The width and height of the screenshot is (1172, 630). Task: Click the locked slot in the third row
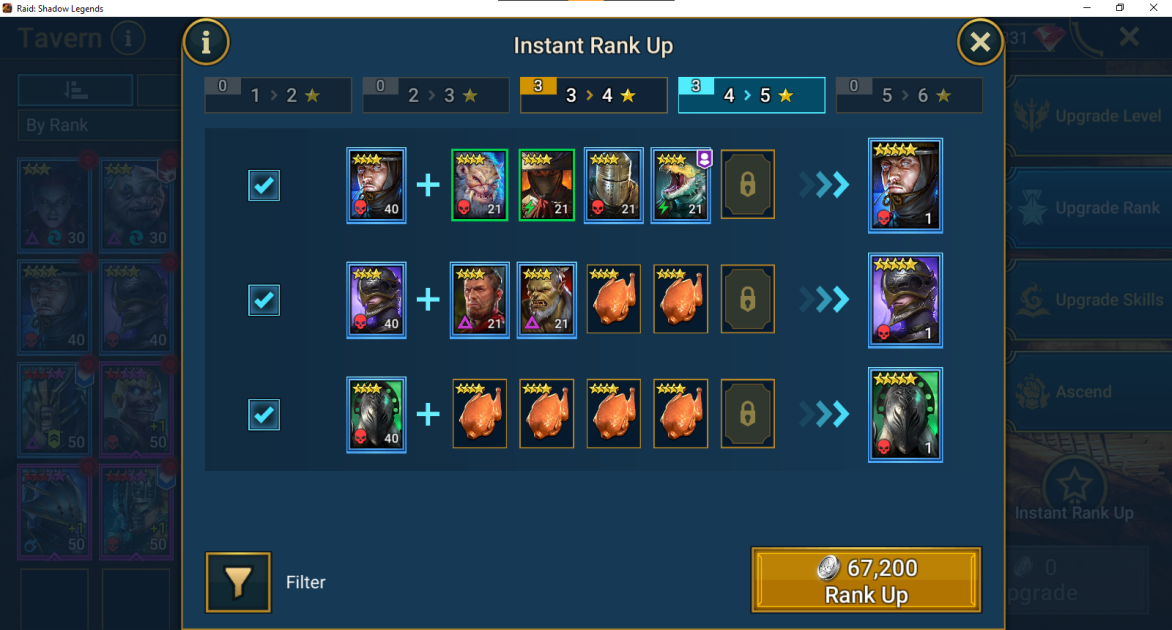pos(747,414)
